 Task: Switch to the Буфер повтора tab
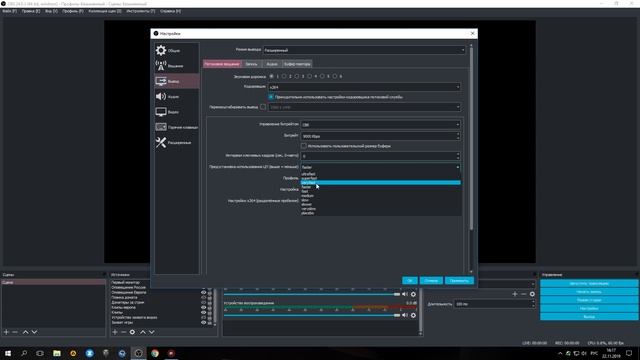297,64
